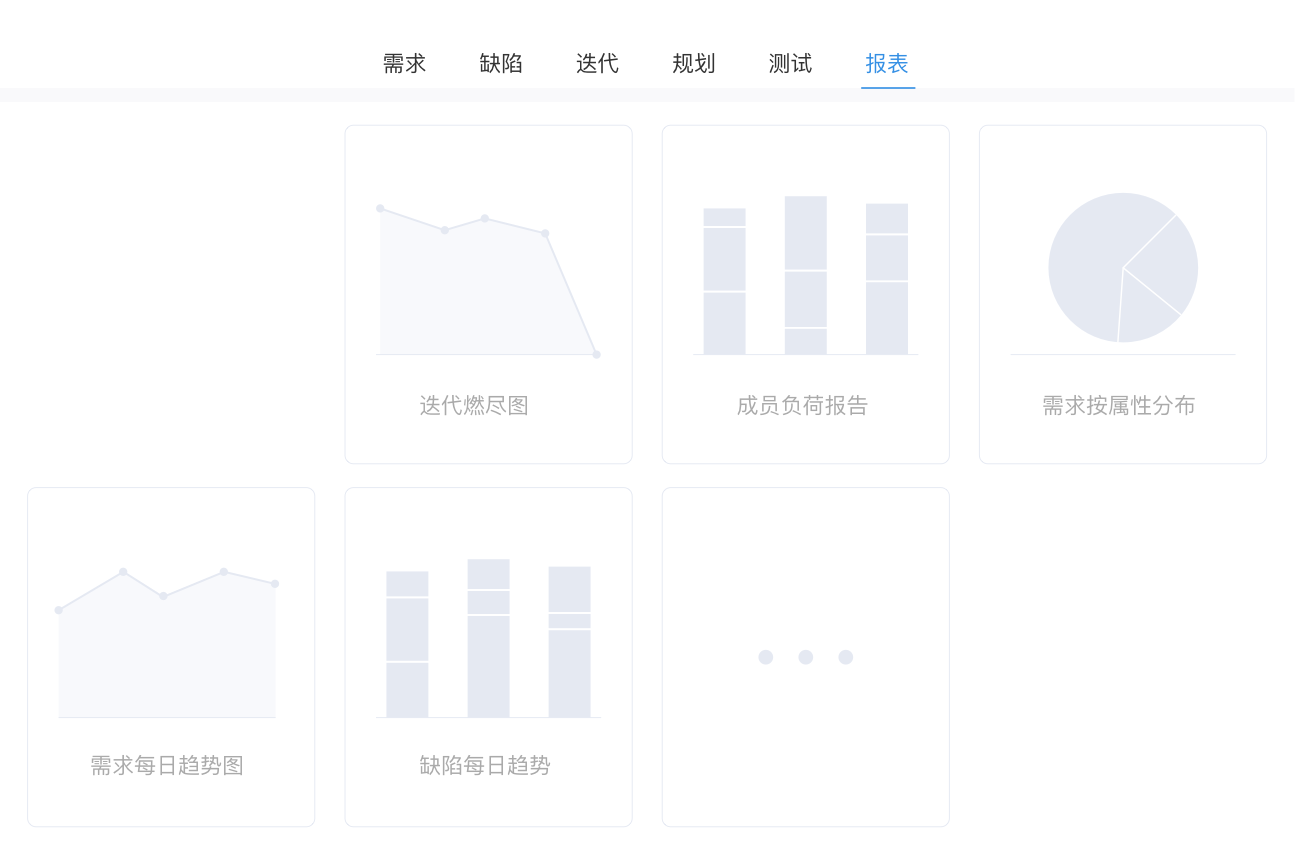This screenshot has height=850, width=1296.
Task: Open the 缺陷每日趋势 report label
Action: (485, 766)
